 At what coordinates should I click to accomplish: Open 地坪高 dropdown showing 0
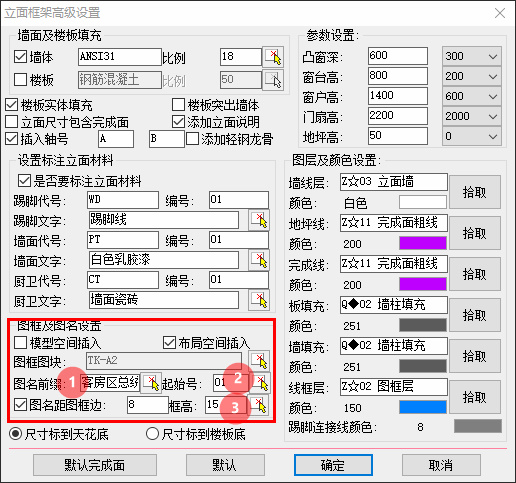472,136
